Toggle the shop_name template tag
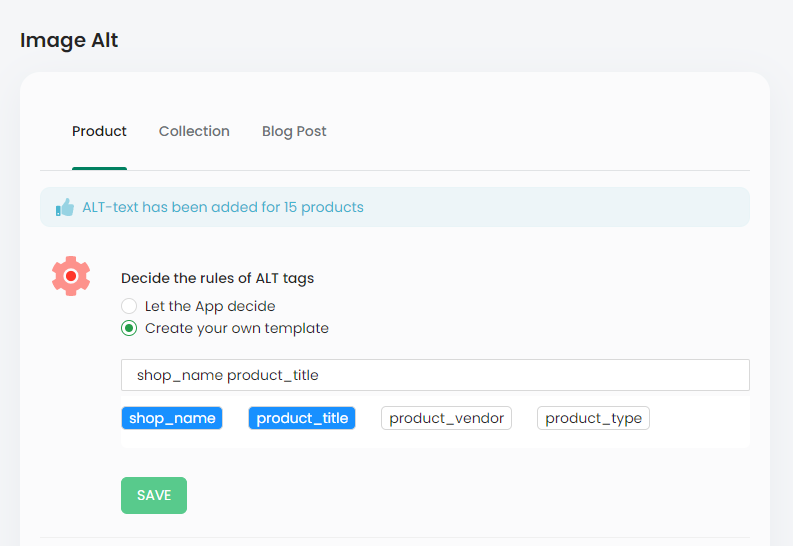The image size is (793, 546). 172,418
